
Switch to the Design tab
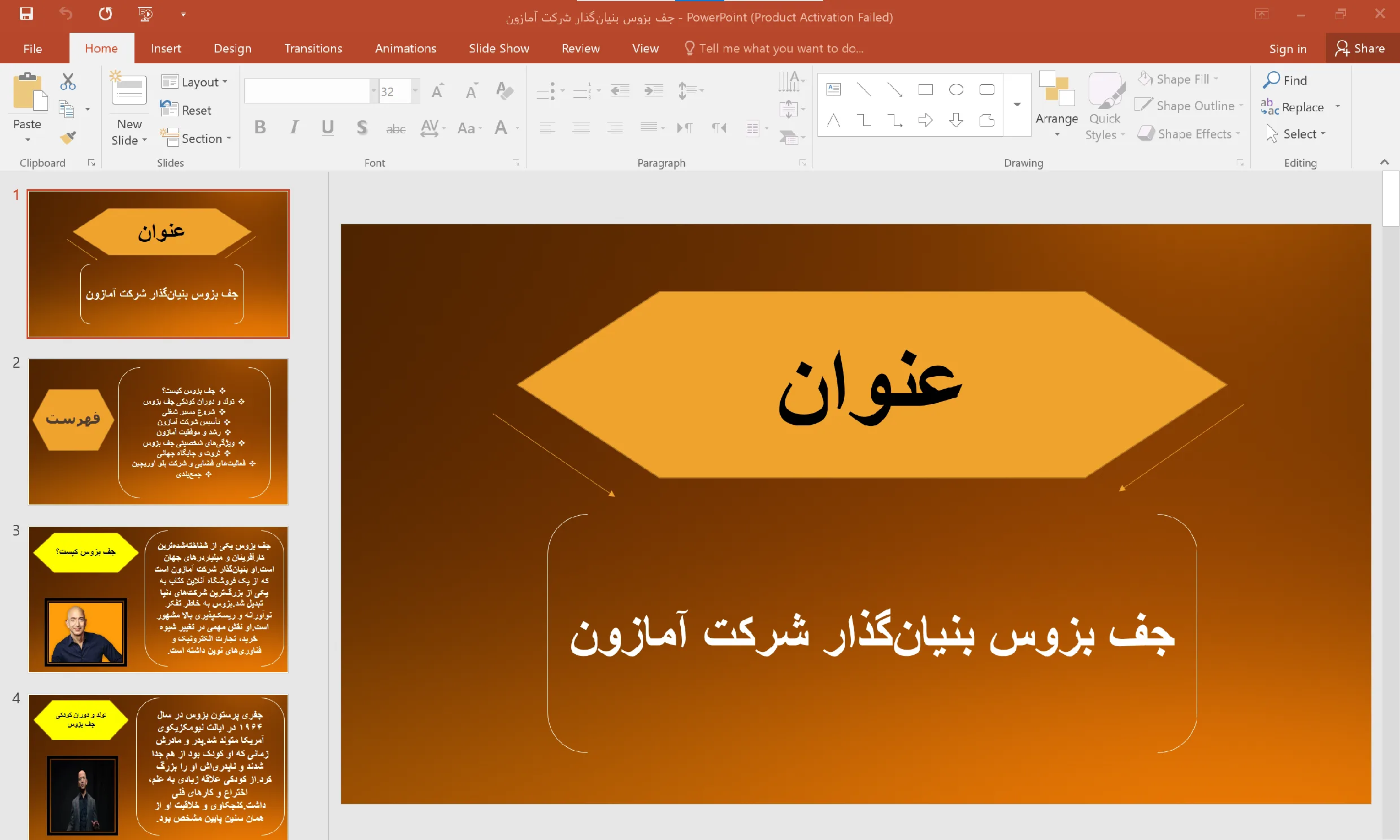tap(233, 49)
